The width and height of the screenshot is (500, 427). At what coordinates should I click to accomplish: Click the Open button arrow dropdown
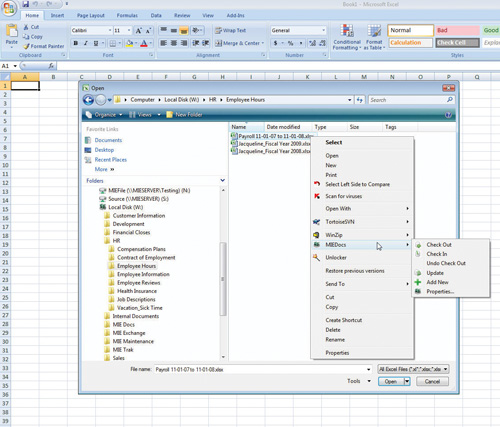407,381
